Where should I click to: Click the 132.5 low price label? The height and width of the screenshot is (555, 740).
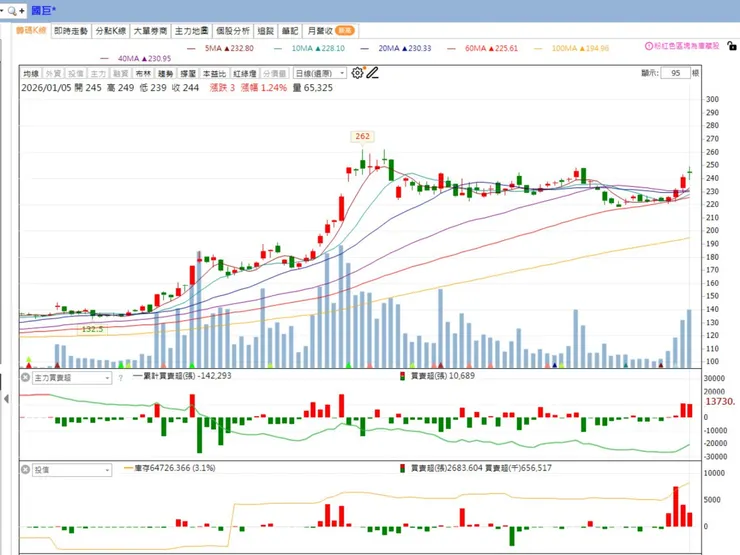[92, 329]
